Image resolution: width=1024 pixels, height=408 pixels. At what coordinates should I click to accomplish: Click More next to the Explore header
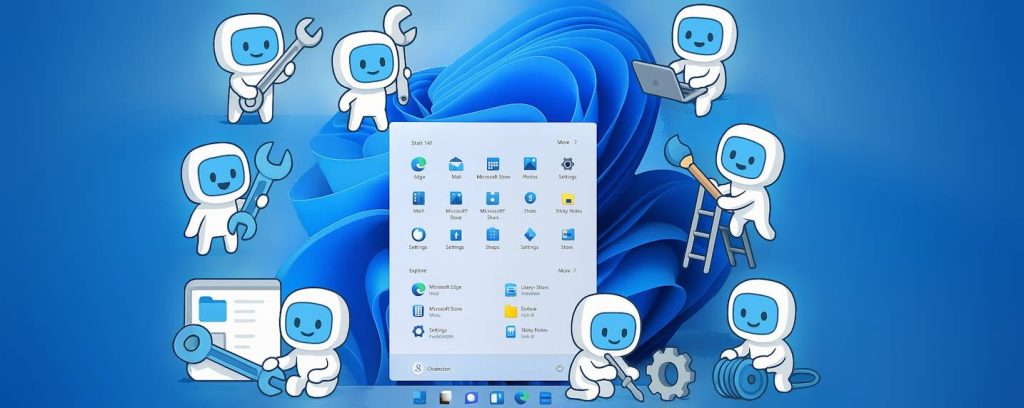point(568,270)
